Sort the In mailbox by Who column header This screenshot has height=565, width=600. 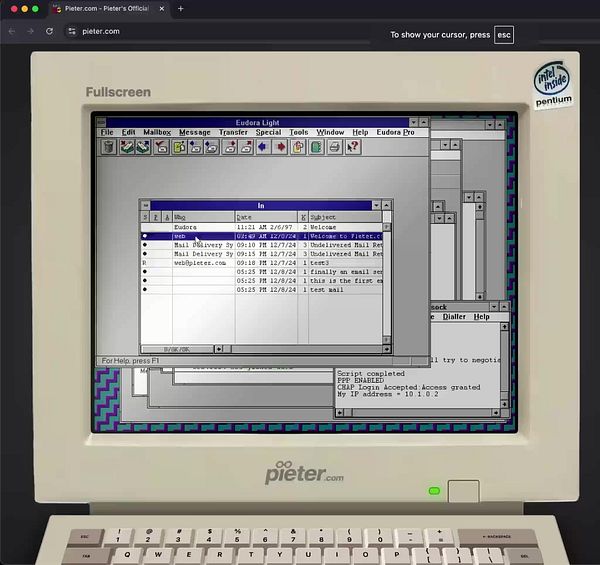203,217
